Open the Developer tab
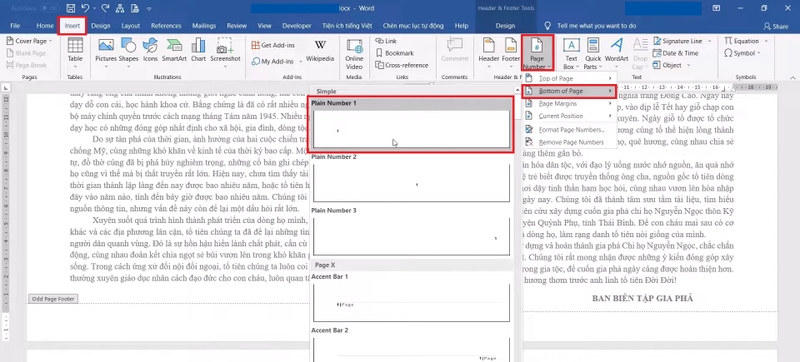Screen dimensions: 800x362 click(x=297, y=26)
